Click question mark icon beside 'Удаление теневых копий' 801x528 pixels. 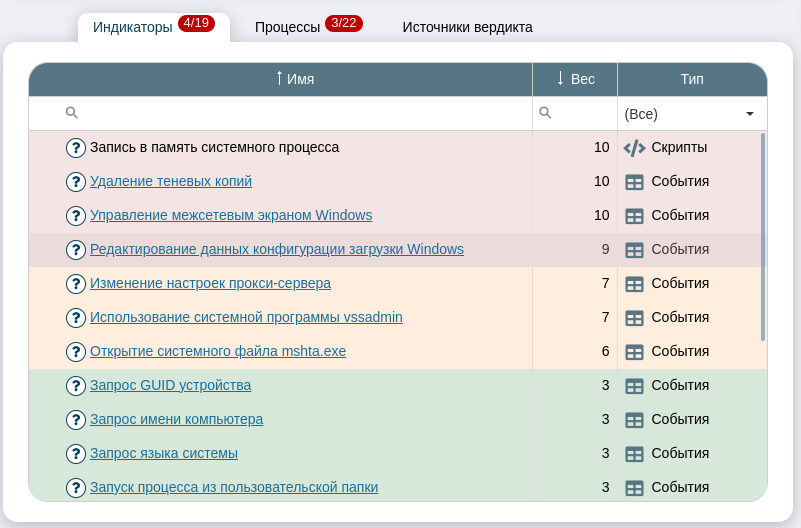point(76,182)
